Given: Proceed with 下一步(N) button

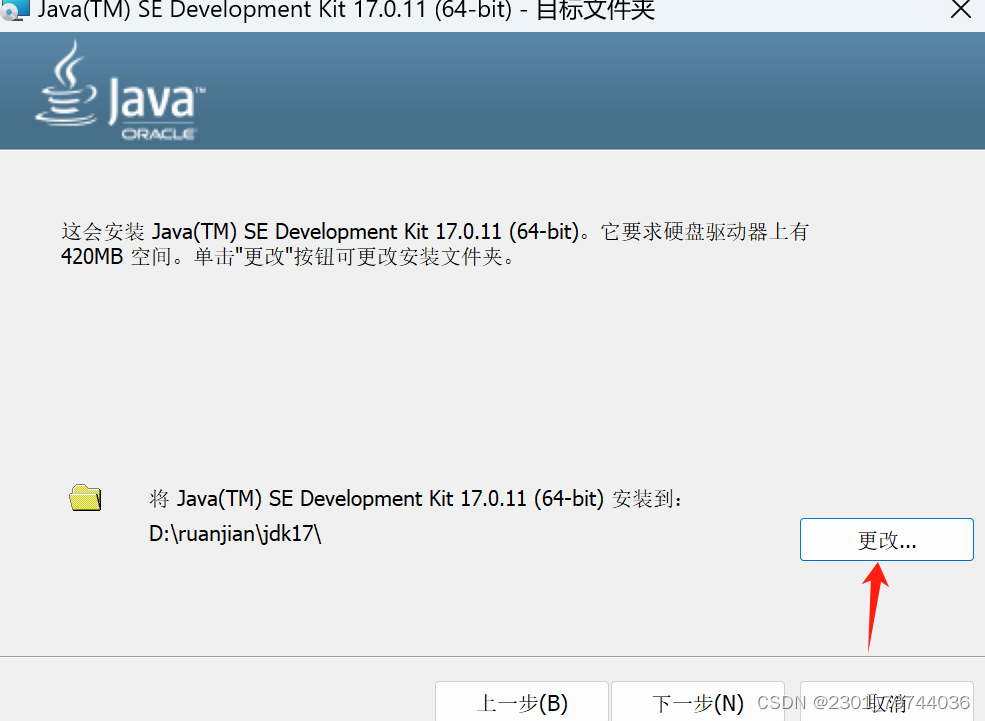Looking at the screenshot, I should point(697,702).
